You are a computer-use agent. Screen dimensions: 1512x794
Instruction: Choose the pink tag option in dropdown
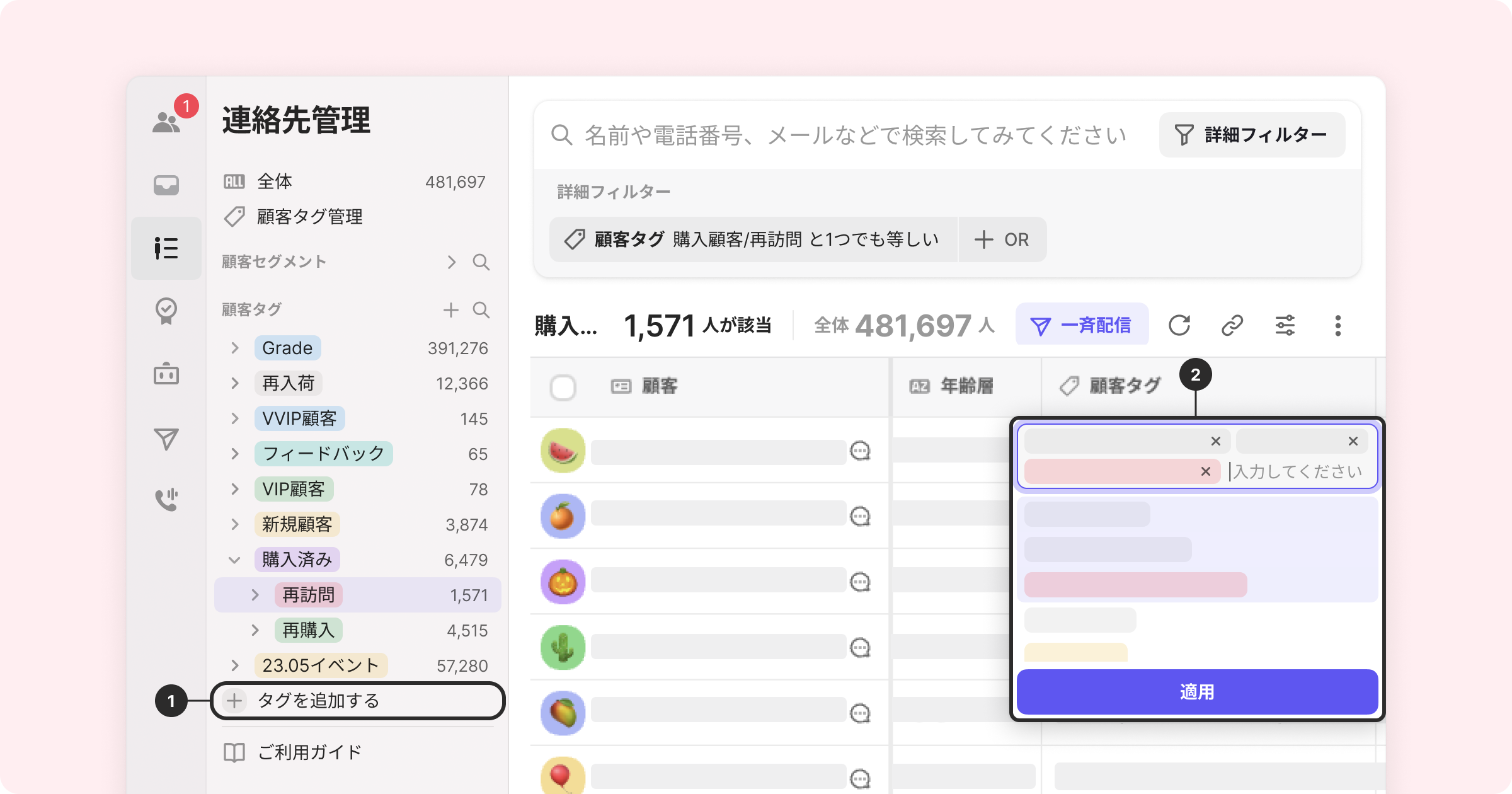1135,585
